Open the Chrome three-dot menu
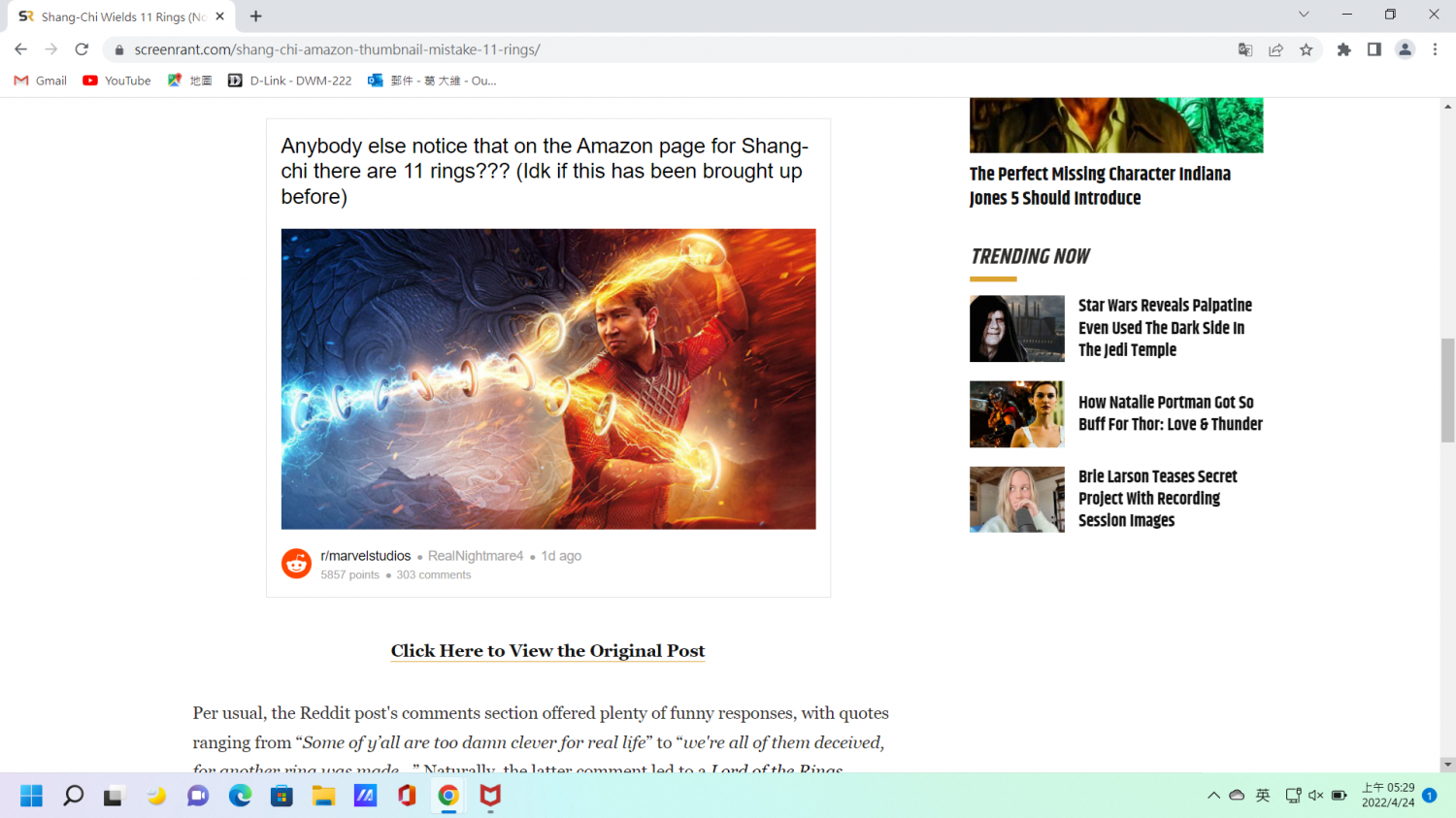The height and width of the screenshot is (818, 1456). pos(1435,49)
